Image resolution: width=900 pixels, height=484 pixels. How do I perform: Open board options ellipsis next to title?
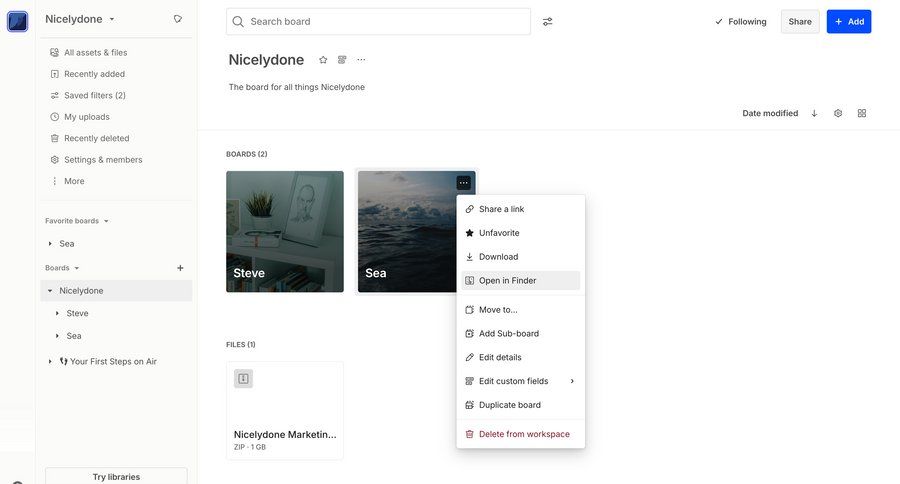[361, 60]
